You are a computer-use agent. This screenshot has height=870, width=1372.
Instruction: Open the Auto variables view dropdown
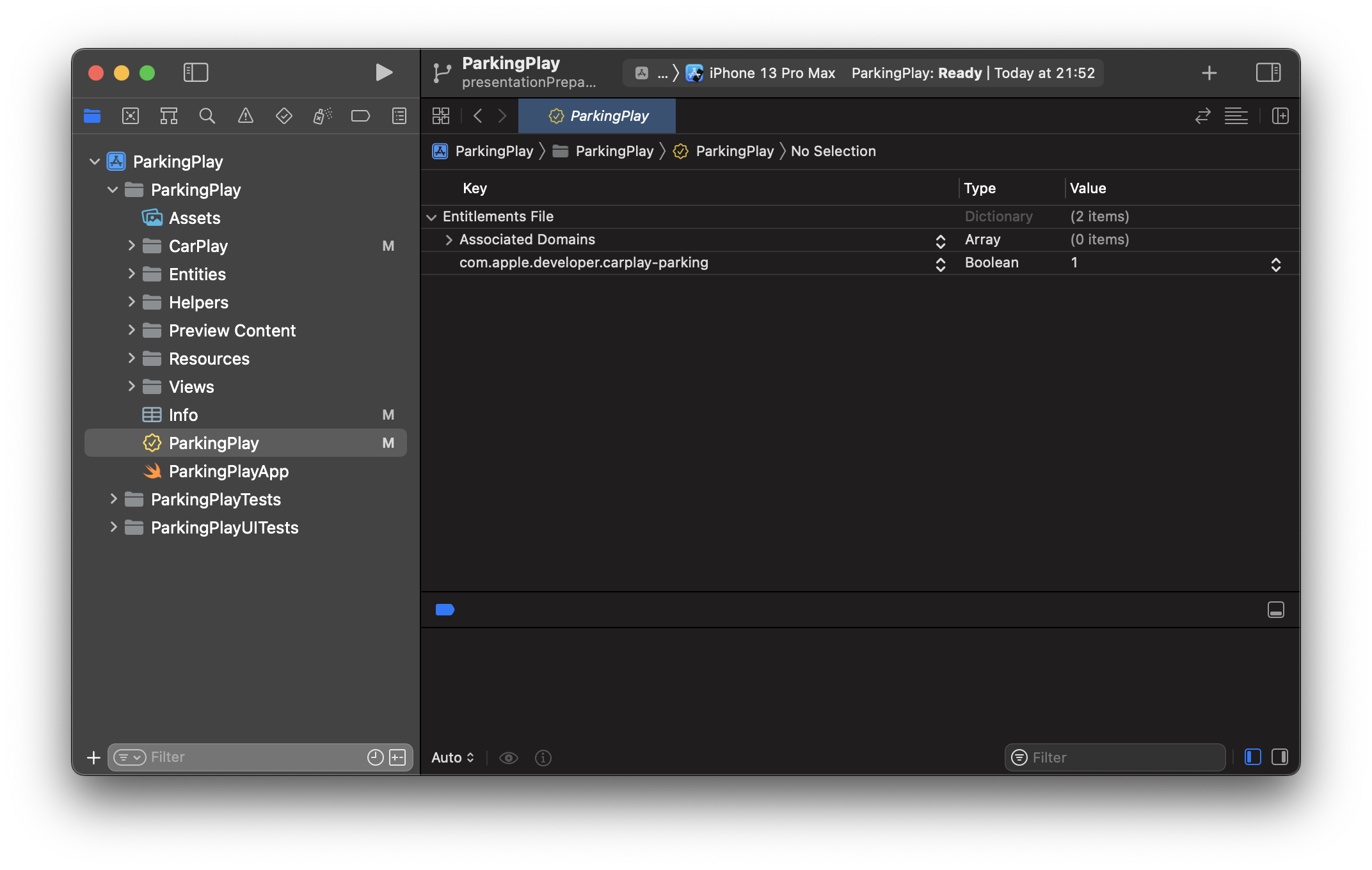tap(452, 757)
